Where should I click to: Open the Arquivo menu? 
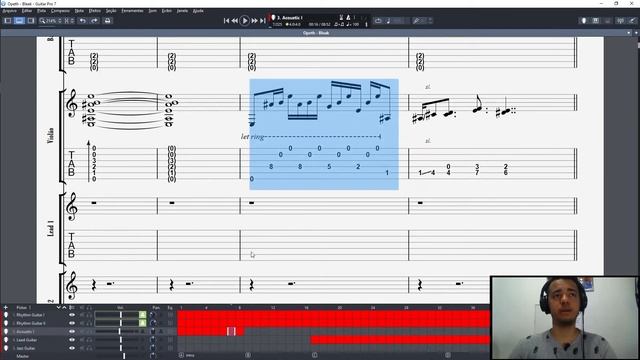[x=9, y=11]
